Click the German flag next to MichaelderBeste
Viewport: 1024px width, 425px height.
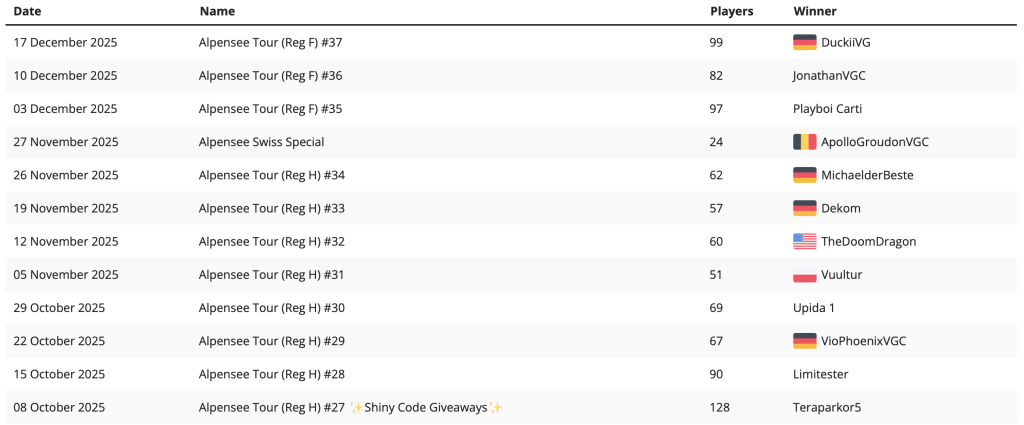pos(804,175)
